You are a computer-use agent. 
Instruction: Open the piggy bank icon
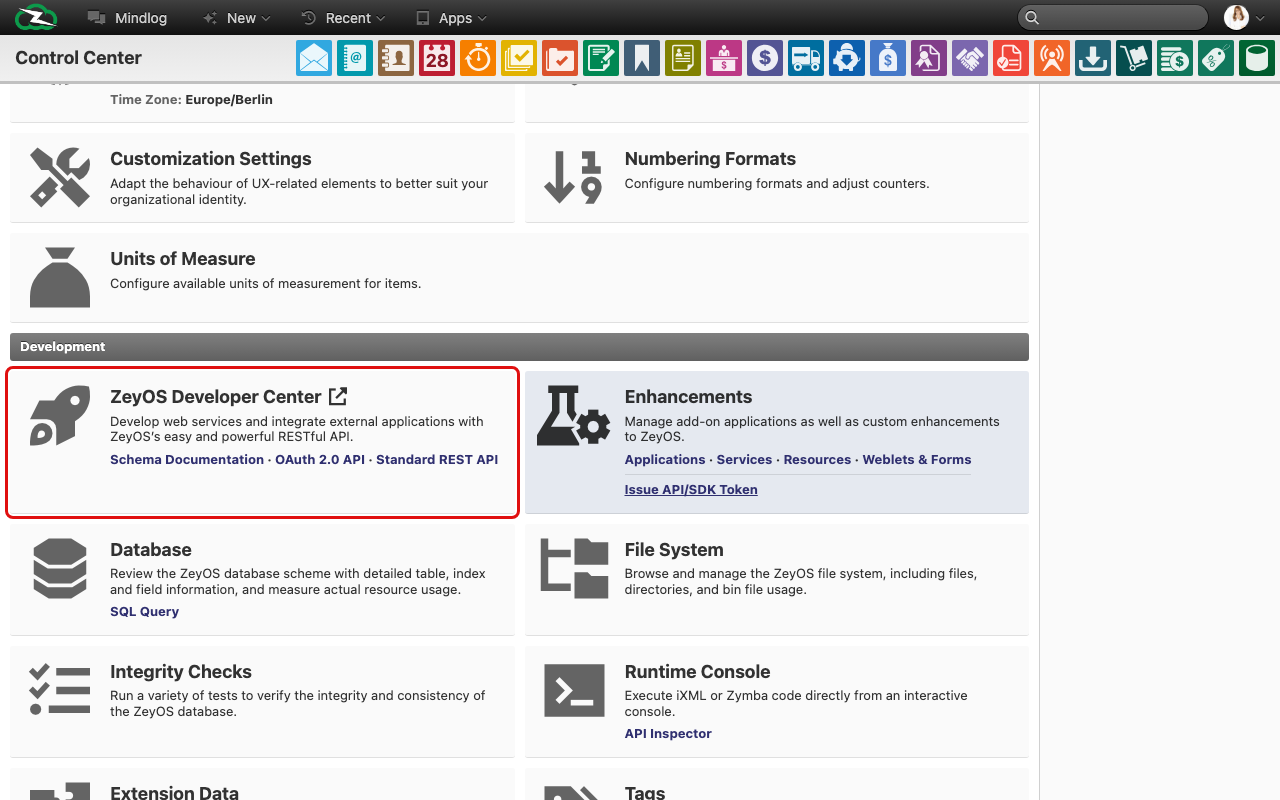coord(847,58)
